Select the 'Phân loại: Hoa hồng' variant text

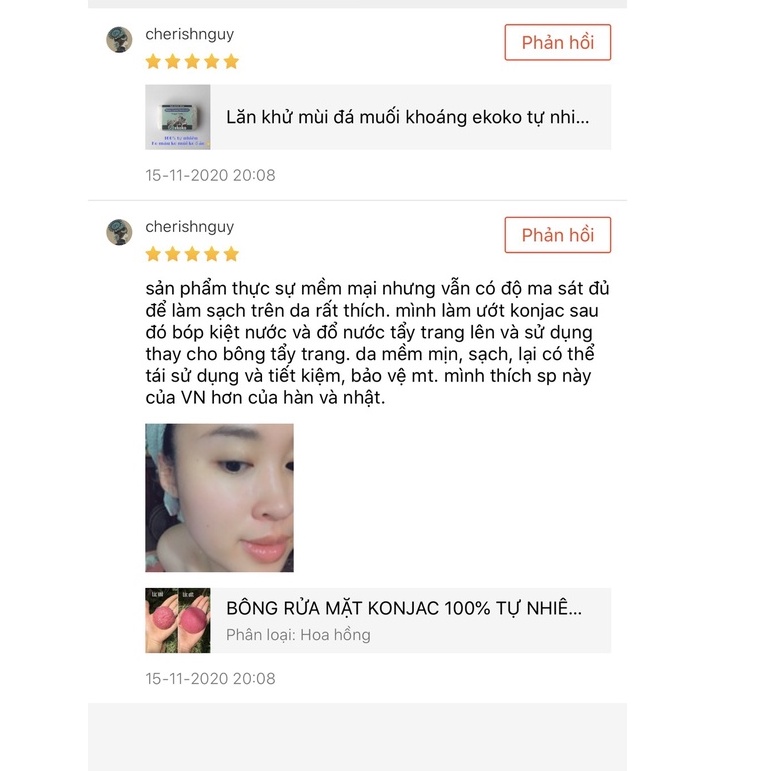[298, 635]
